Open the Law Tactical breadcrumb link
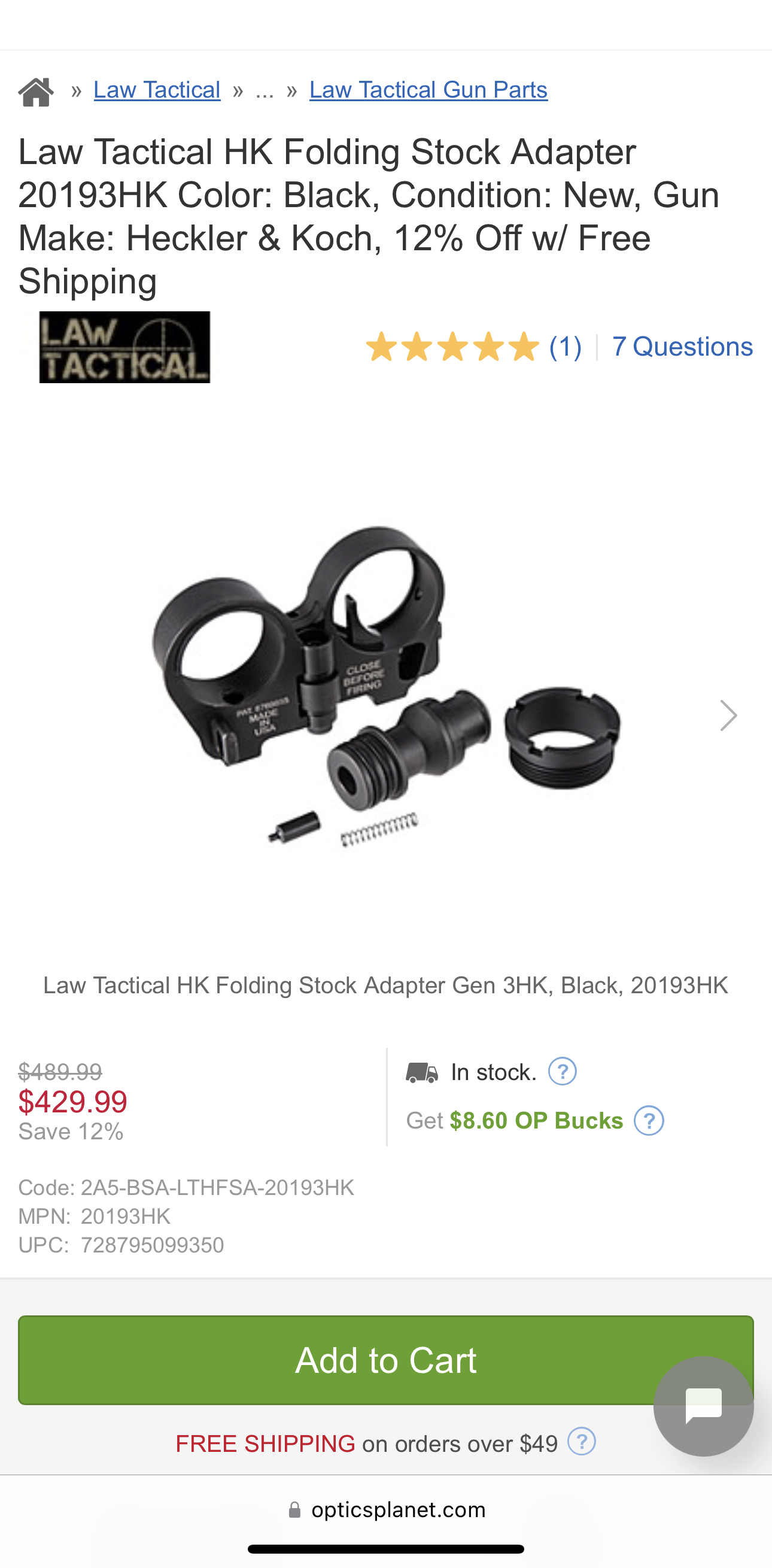The width and height of the screenshot is (772, 1568). coord(157,90)
